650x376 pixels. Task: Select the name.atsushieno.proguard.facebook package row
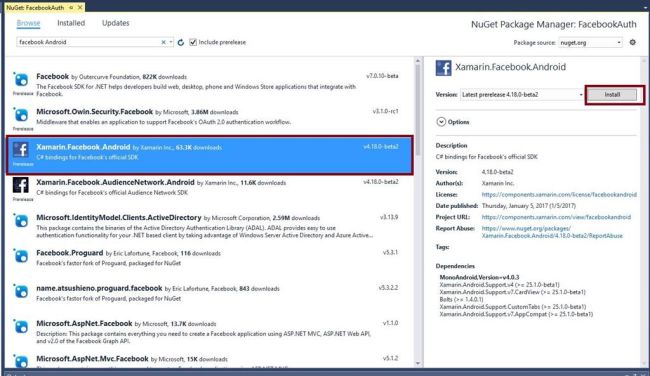209,296
